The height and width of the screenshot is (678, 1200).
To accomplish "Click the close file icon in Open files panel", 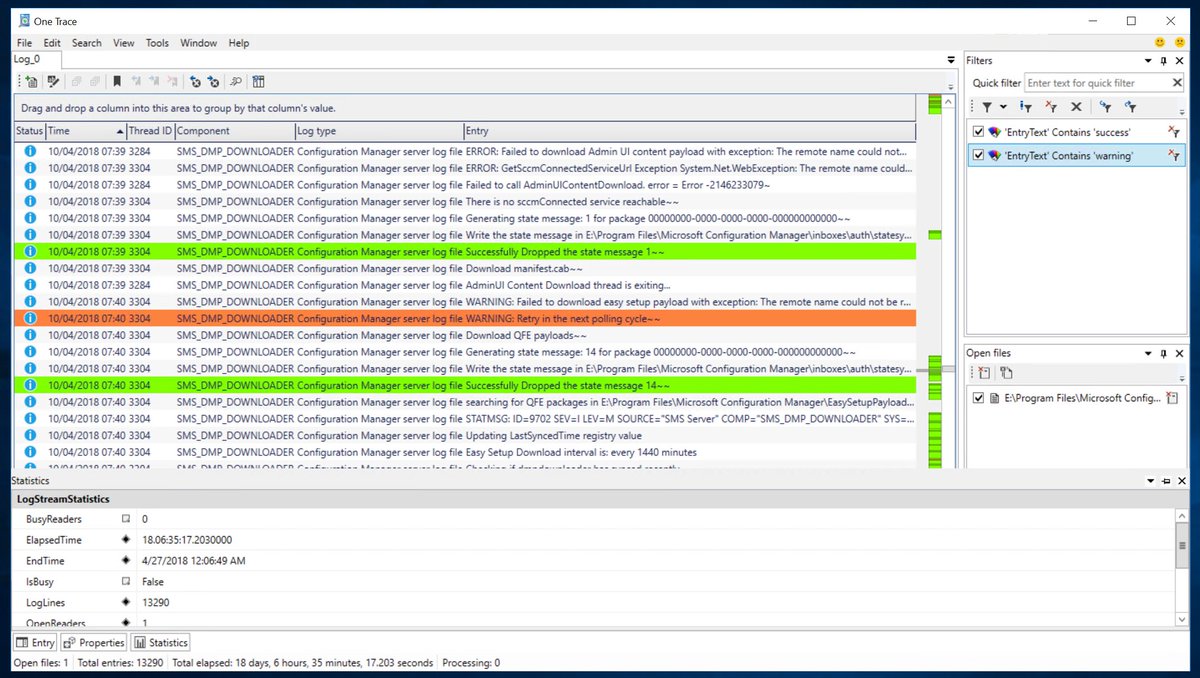I will (984, 372).
